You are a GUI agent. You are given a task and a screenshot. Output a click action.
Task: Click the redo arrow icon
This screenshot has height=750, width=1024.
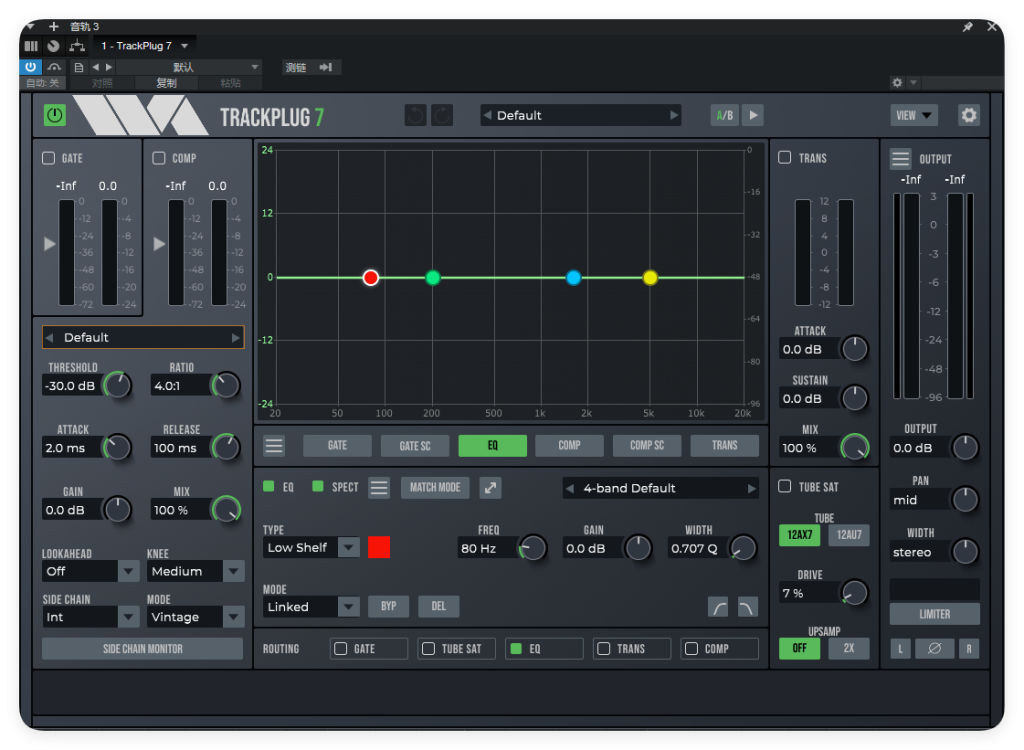coord(442,116)
